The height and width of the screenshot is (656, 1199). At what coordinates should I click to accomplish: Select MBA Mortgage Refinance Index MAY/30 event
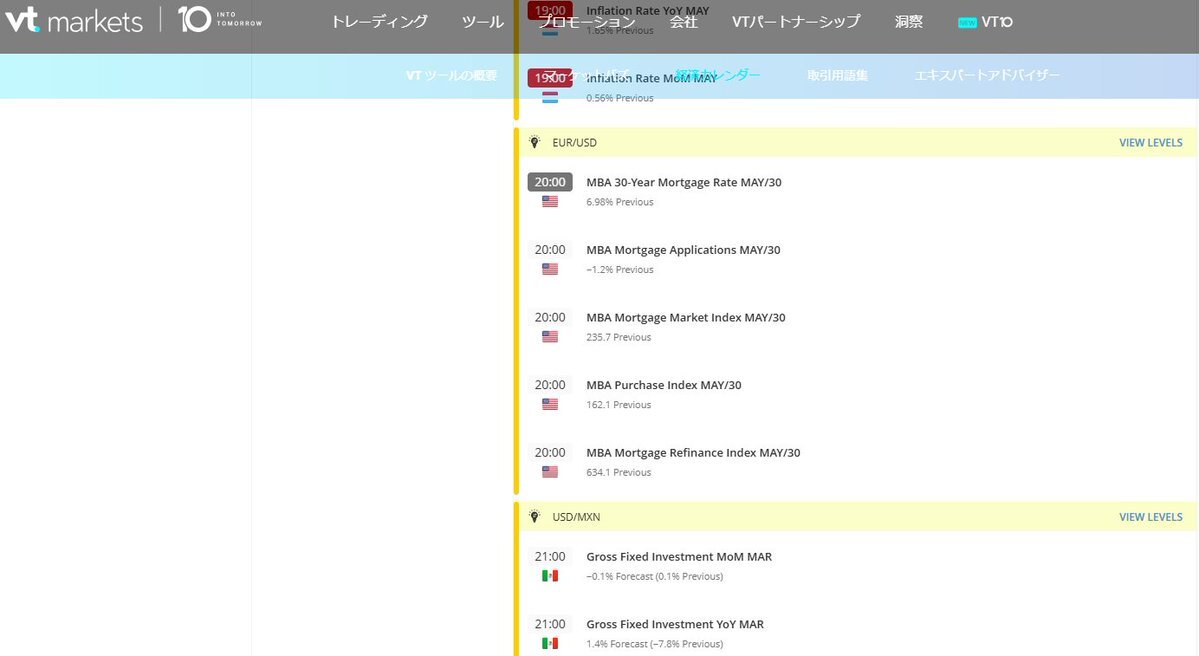click(x=693, y=453)
